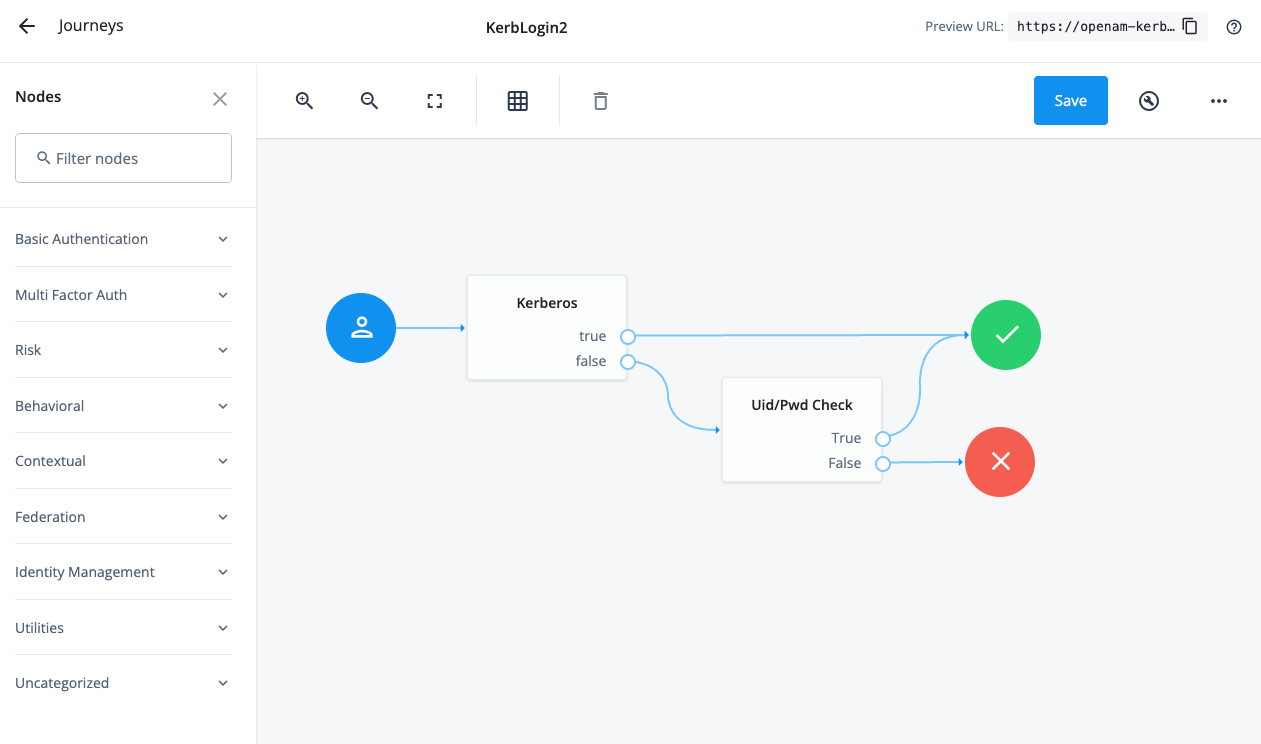Select the red failure X node
The image size is (1261, 744).
pos(1000,462)
